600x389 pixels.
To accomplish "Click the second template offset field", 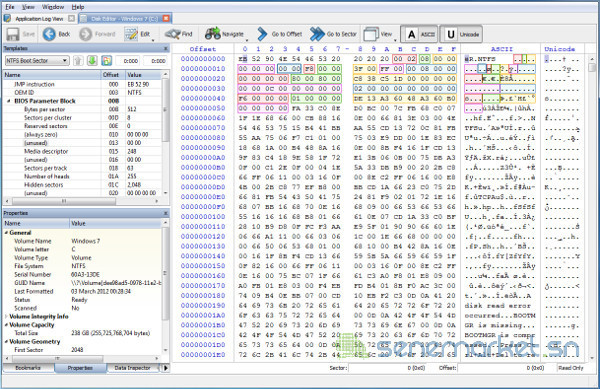I will click(x=156, y=61).
